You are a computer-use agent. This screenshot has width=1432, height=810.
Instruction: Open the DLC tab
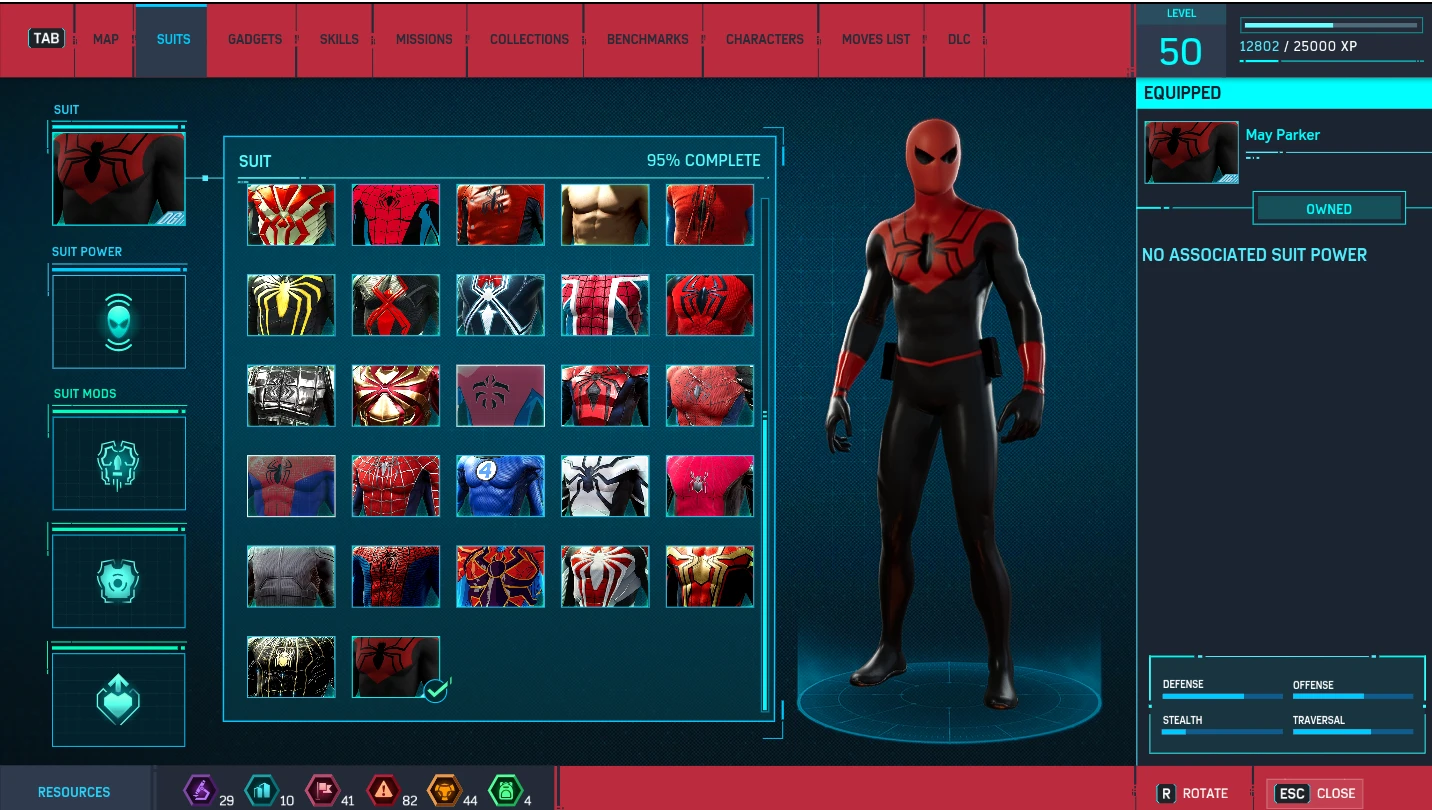(x=958, y=39)
